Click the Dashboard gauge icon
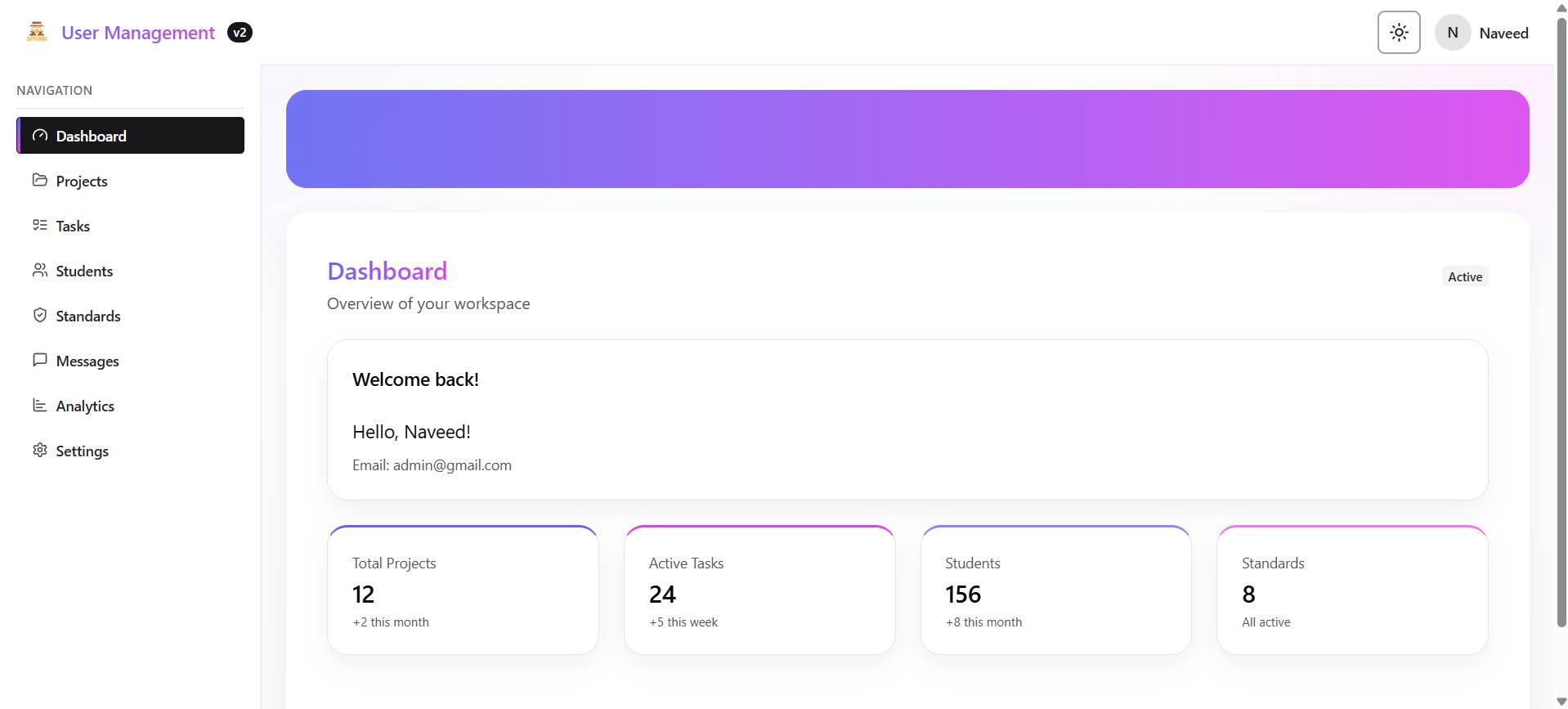Viewport: 1568px width, 709px height. pyautogui.click(x=40, y=136)
